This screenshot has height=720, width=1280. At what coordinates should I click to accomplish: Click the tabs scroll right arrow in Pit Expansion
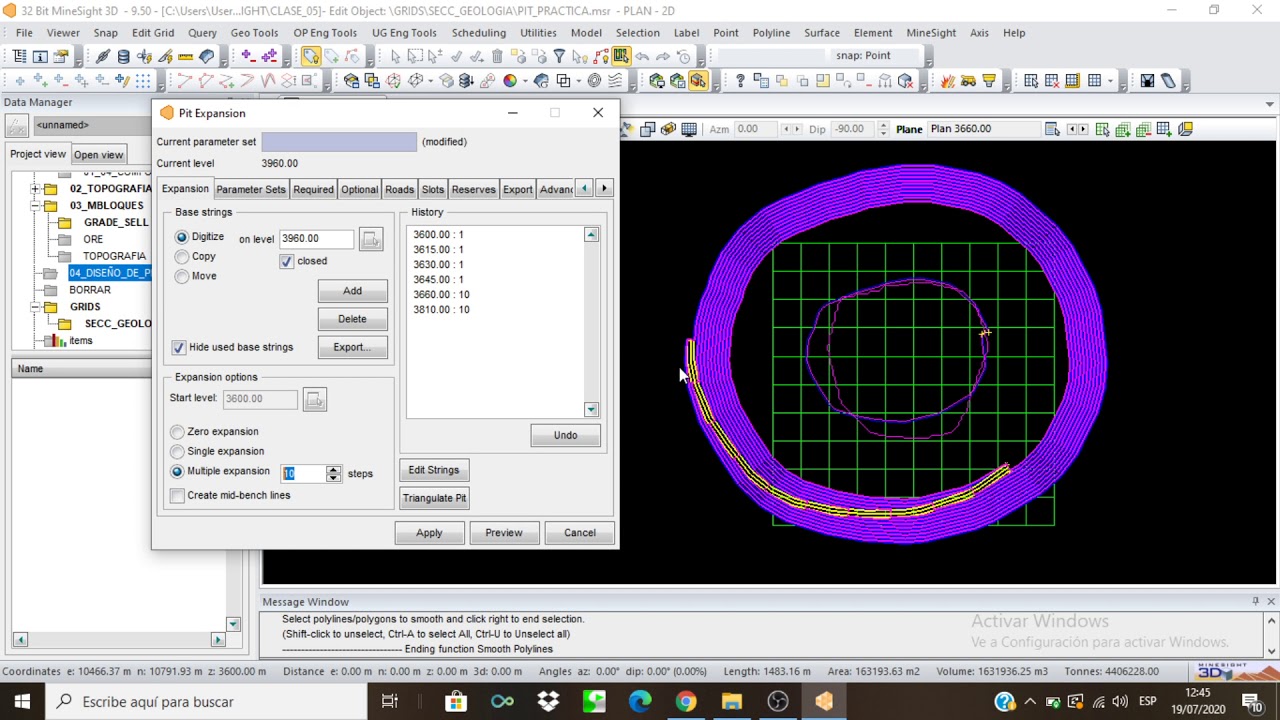[603, 188]
